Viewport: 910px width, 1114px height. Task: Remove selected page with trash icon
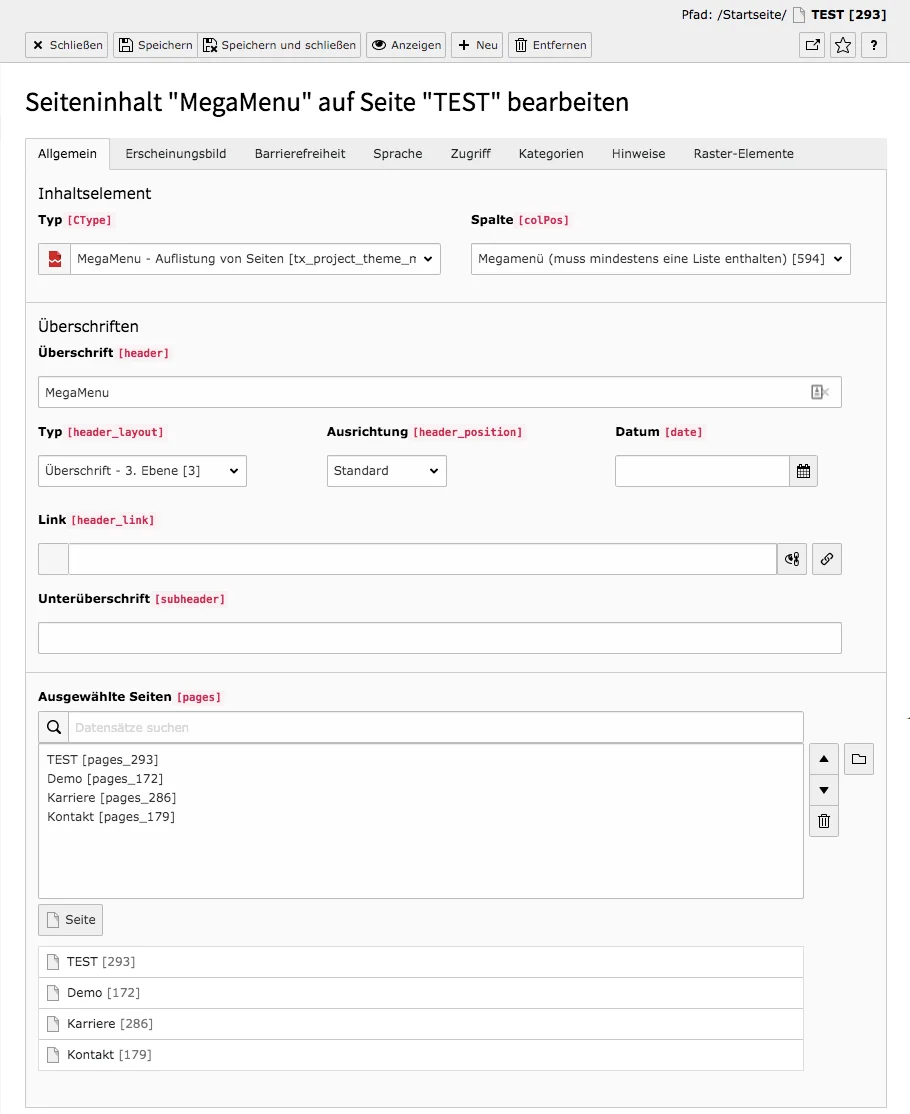(823, 821)
